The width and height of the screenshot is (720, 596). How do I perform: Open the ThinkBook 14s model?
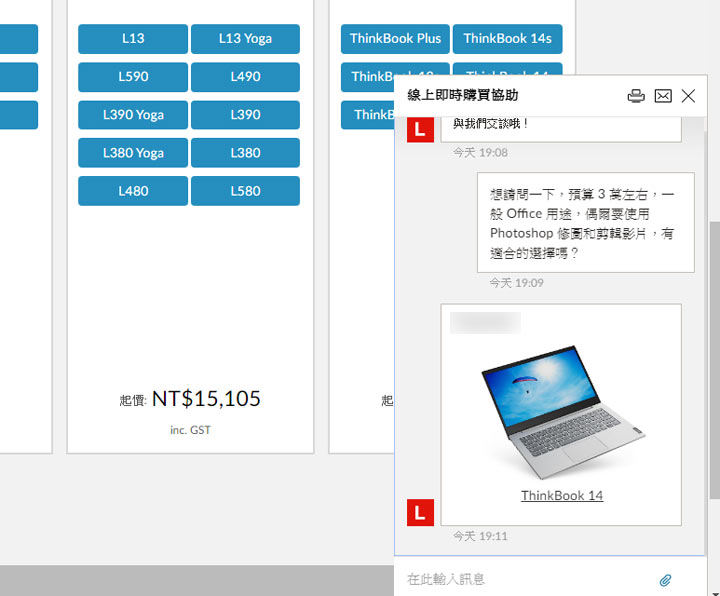pyautogui.click(x=507, y=39)
